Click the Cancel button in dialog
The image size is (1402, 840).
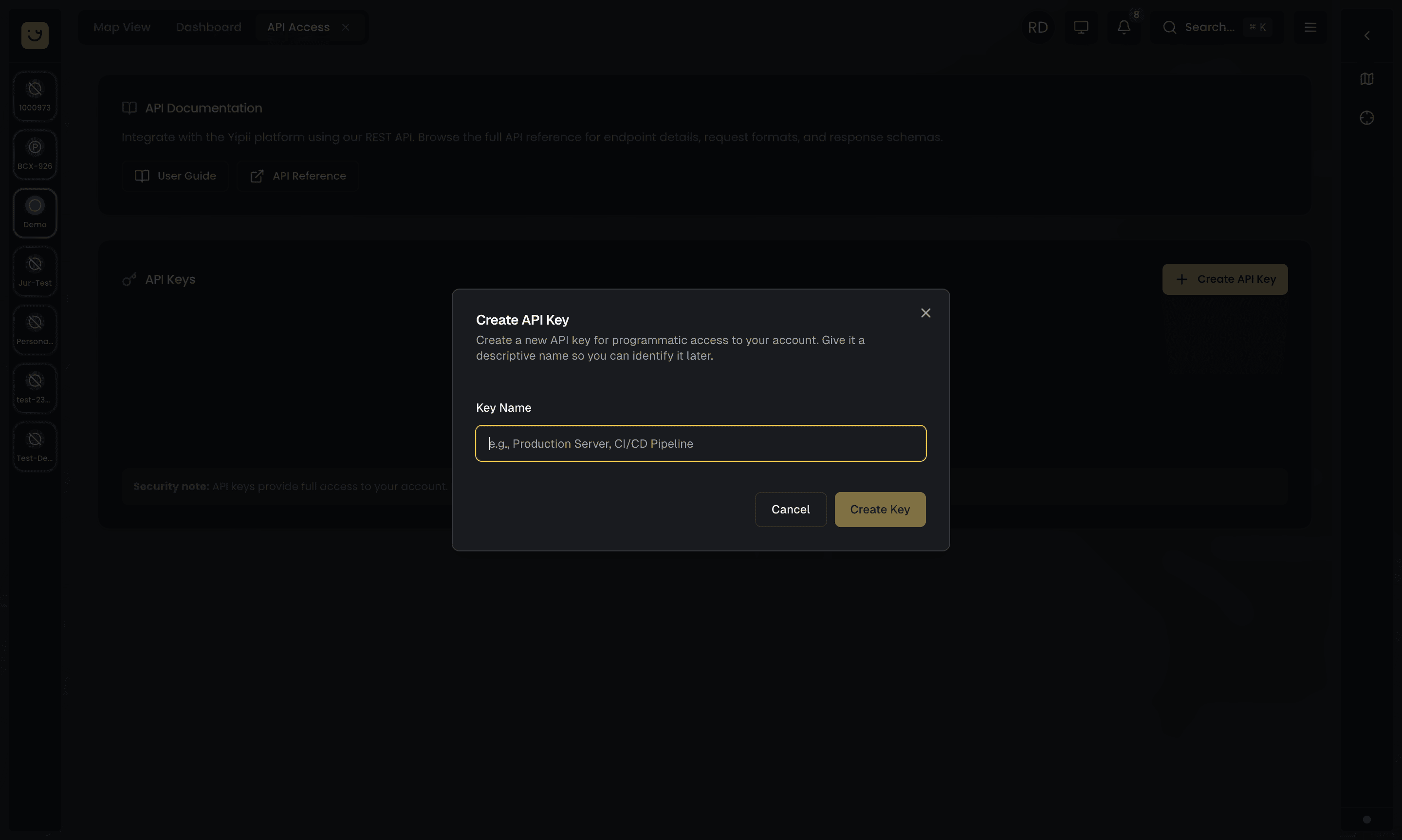790,510
